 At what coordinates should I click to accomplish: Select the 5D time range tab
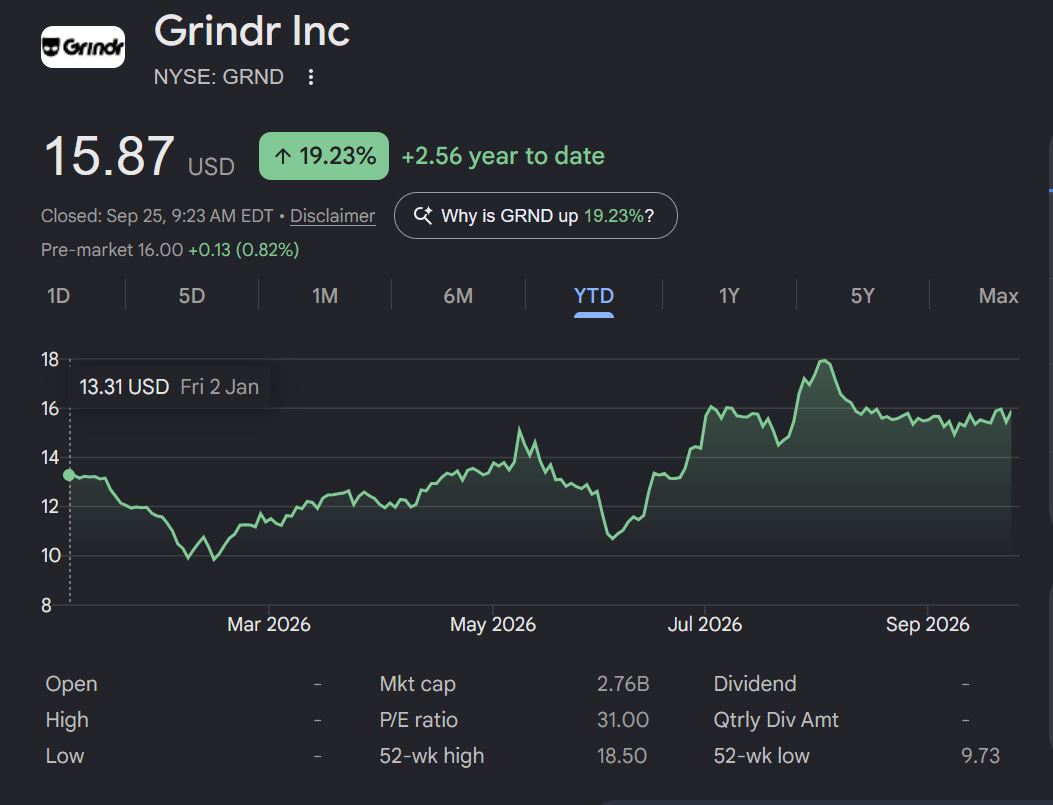[x=191, y=295]
